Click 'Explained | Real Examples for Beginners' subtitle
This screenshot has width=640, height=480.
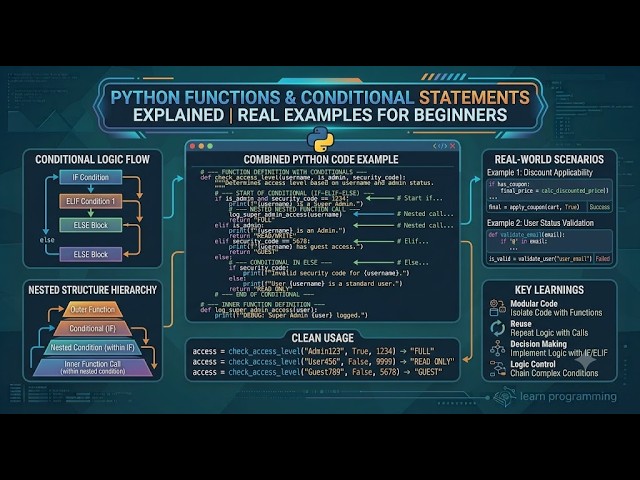(x=320, y=115)
